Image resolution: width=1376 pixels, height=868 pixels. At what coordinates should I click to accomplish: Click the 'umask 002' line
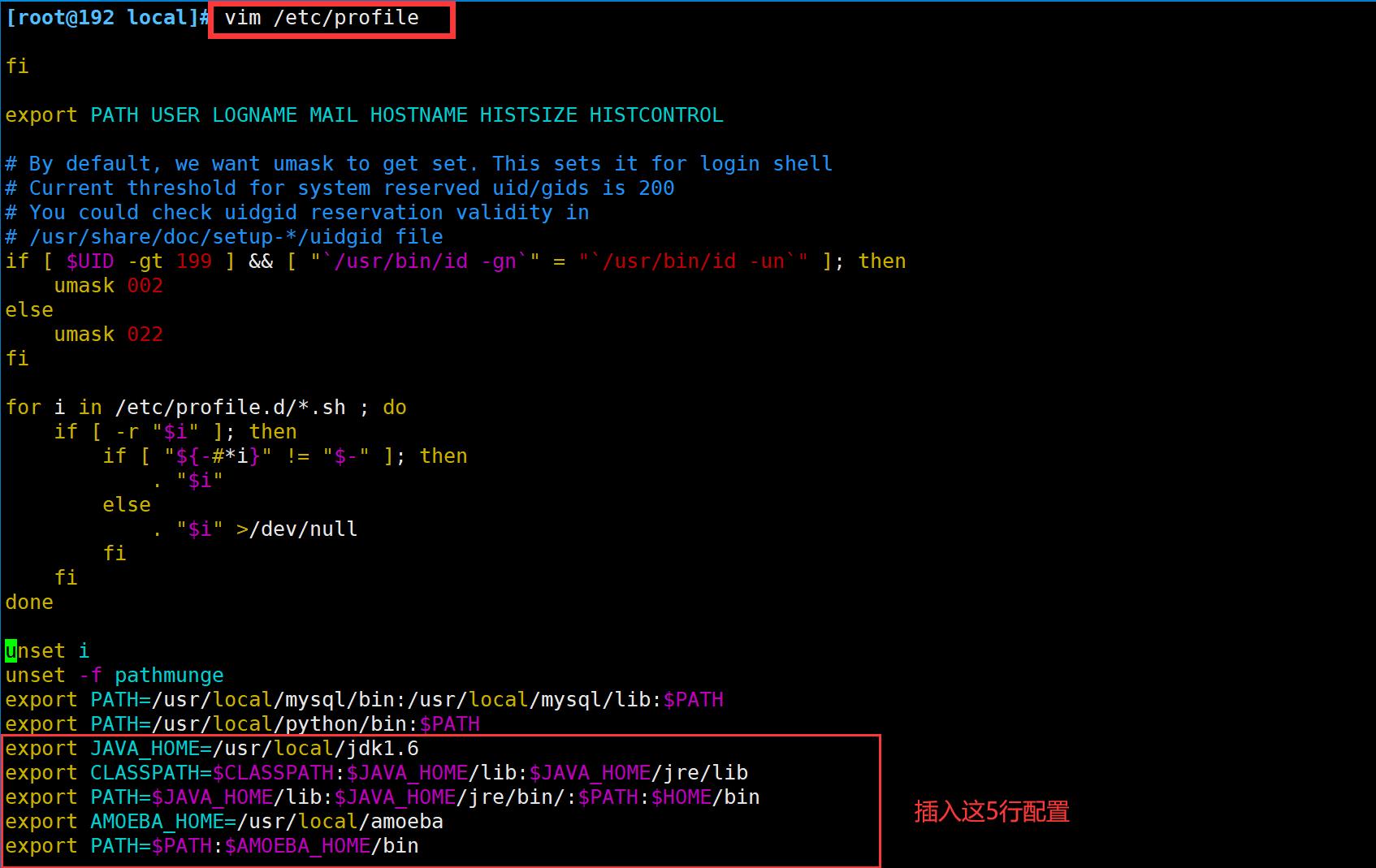click(109, 286)
